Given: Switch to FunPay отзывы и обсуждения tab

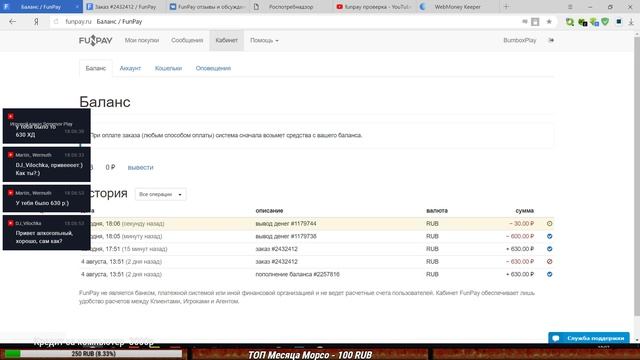Looking at the screenshot, I should pos(208,7).
